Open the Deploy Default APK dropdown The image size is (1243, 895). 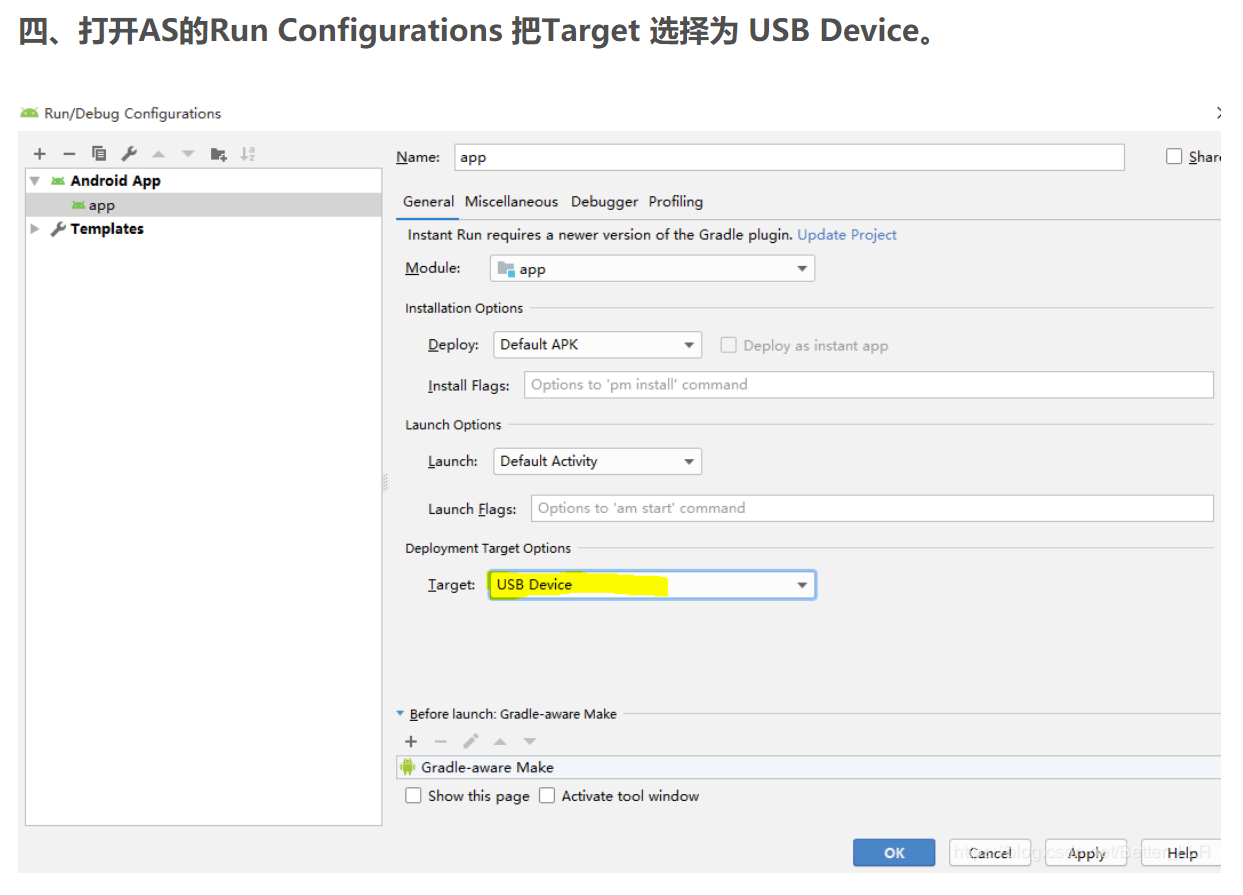(x=598, y=345)
